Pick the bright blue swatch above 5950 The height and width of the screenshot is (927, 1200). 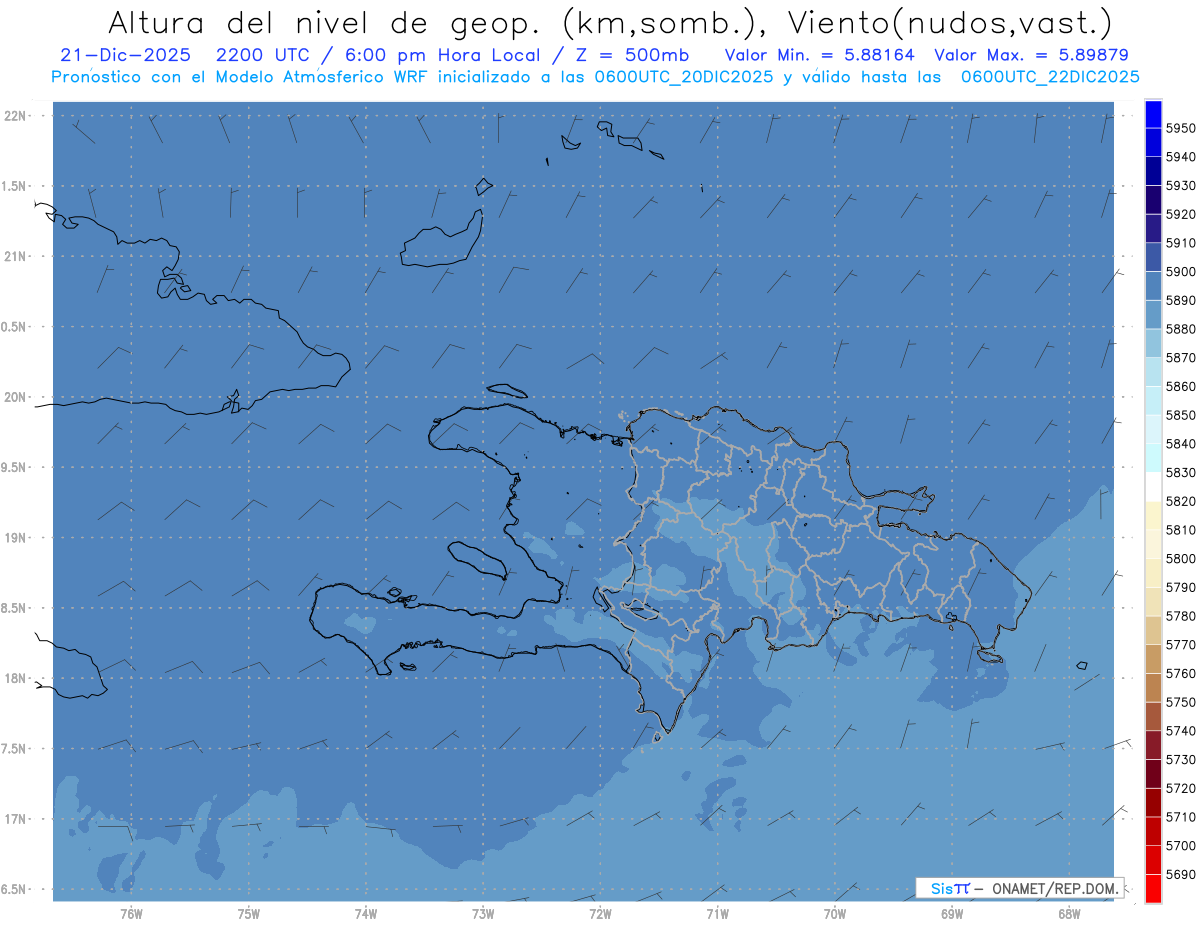[x=1153, y=114]
